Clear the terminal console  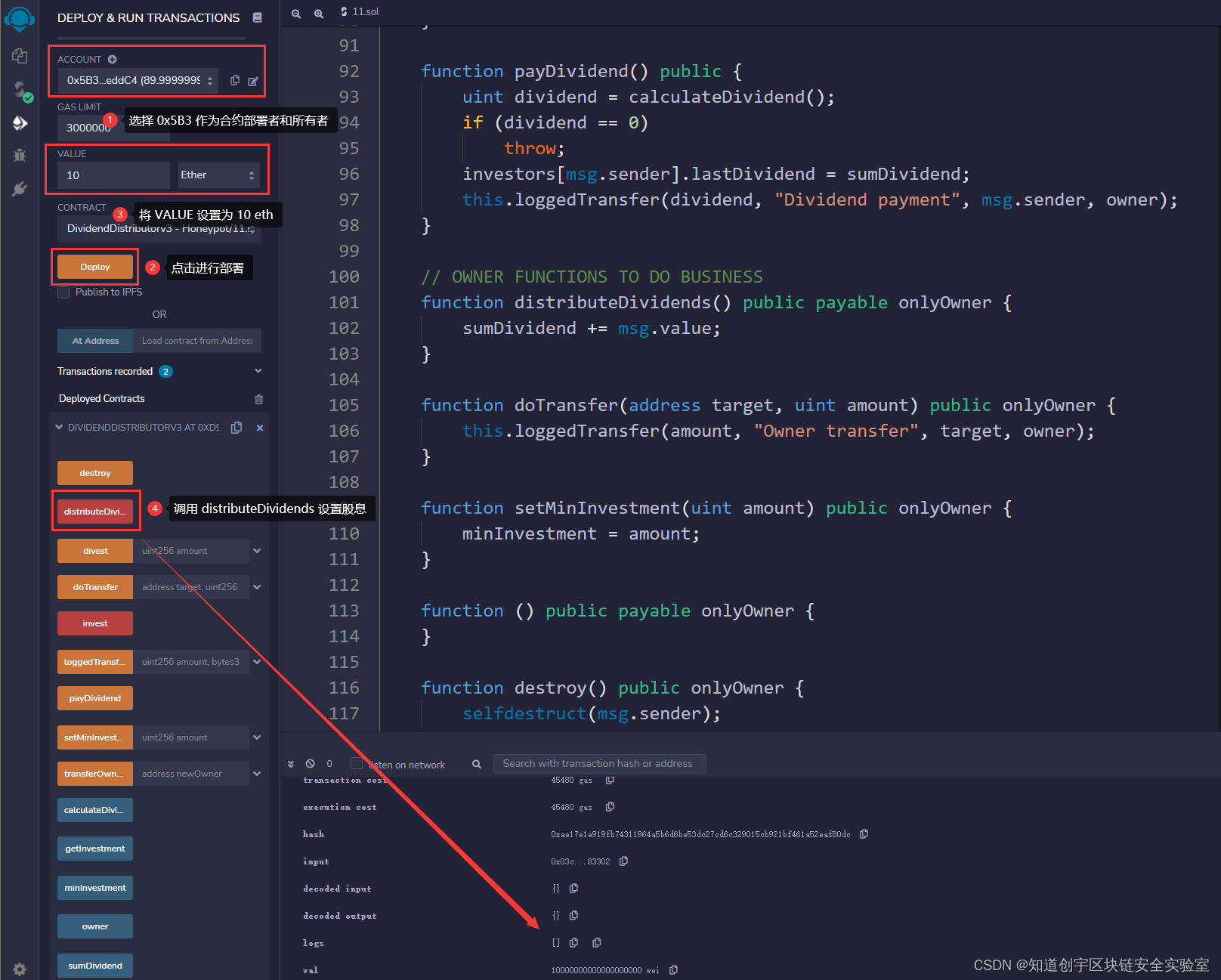click(x=311, y=764)
